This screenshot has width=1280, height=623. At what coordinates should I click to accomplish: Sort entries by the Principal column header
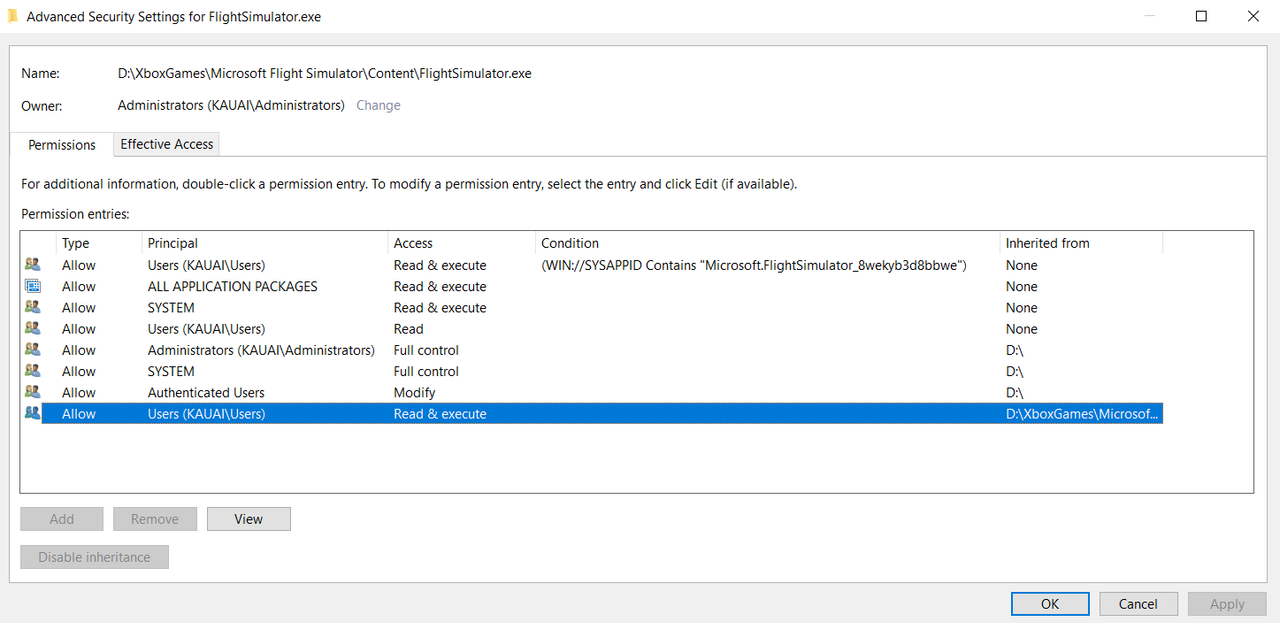tap(265, 243)
